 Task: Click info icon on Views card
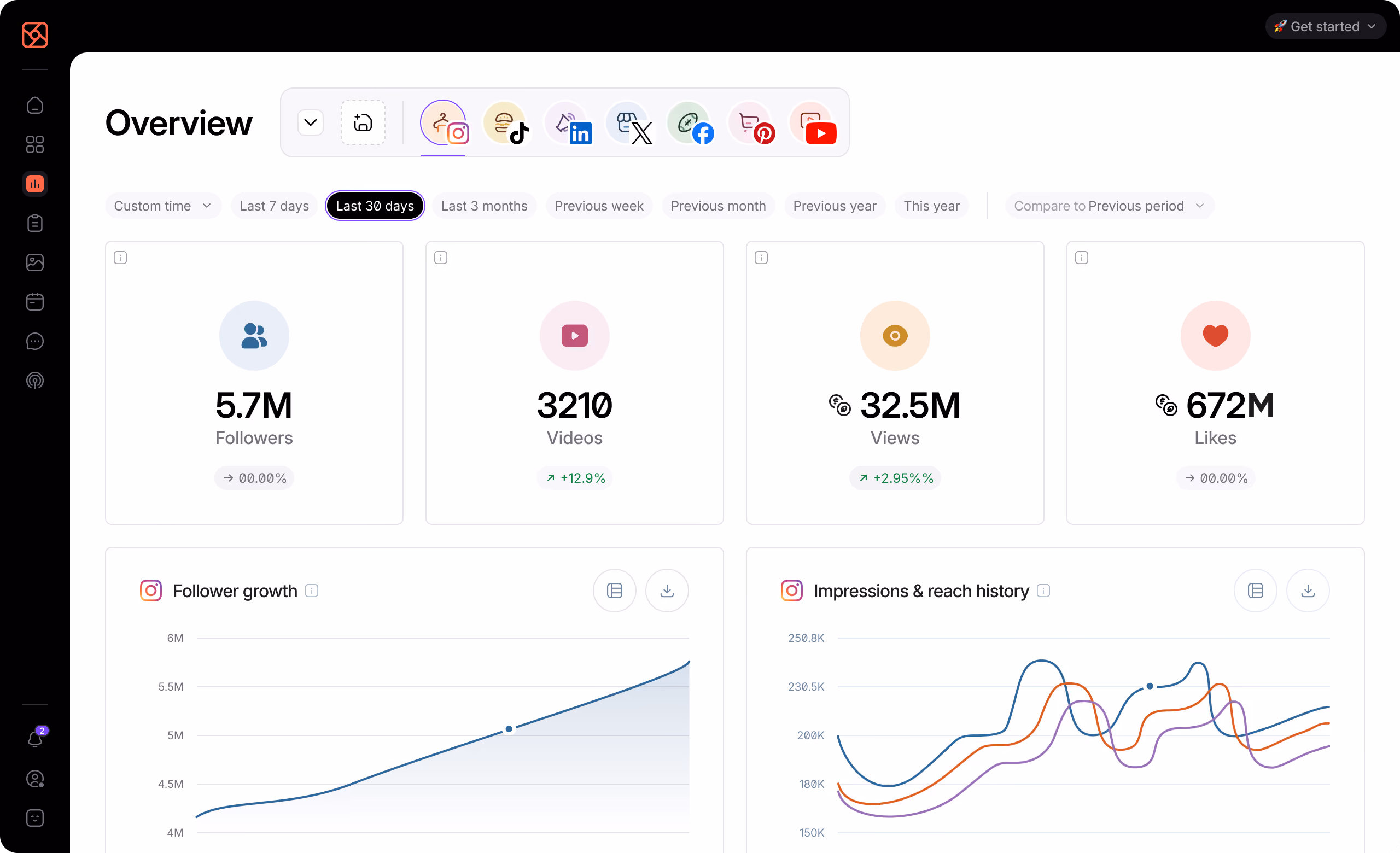point(761,258)
